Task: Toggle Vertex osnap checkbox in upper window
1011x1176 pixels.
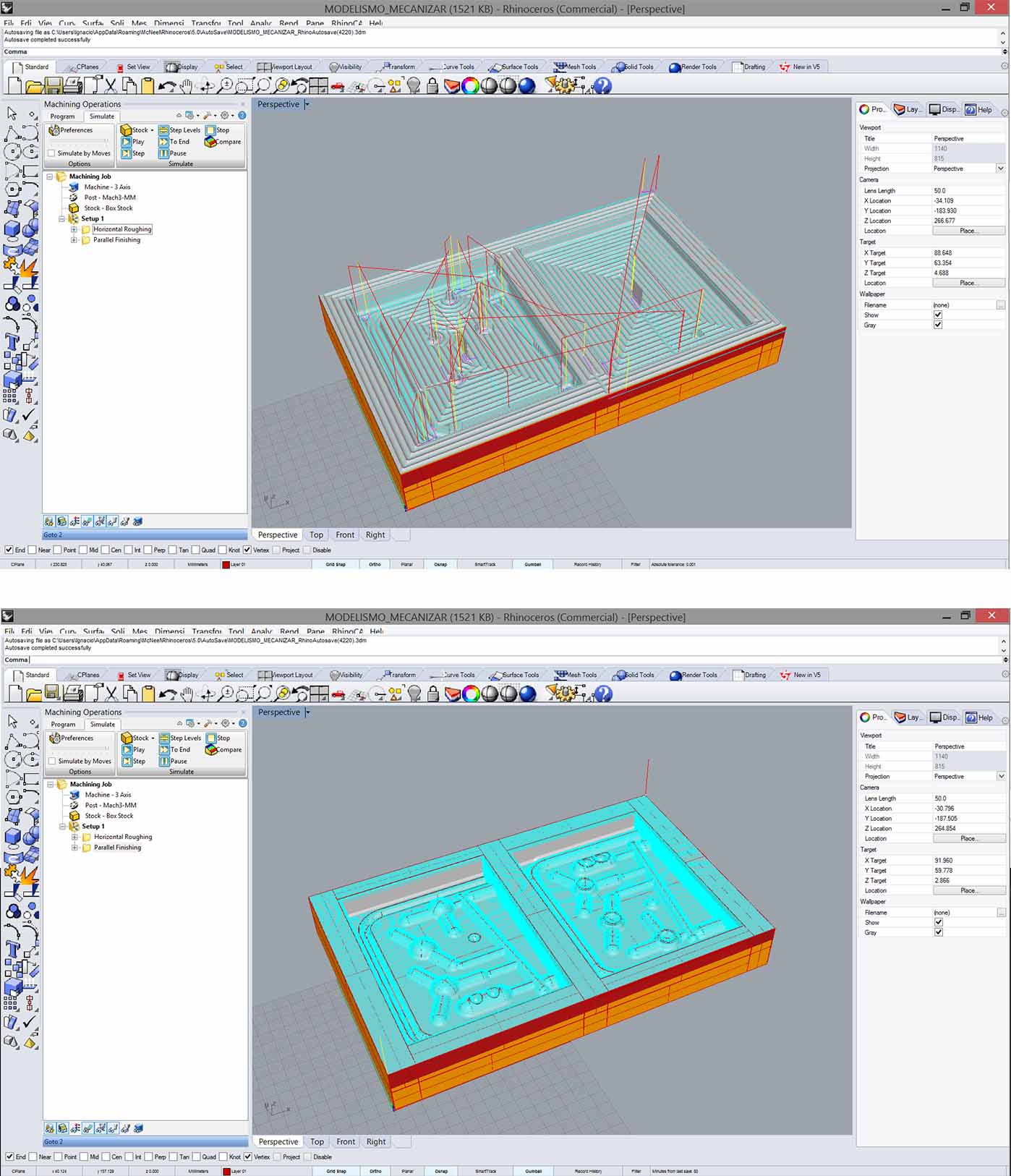Action: tap(247, 550)
